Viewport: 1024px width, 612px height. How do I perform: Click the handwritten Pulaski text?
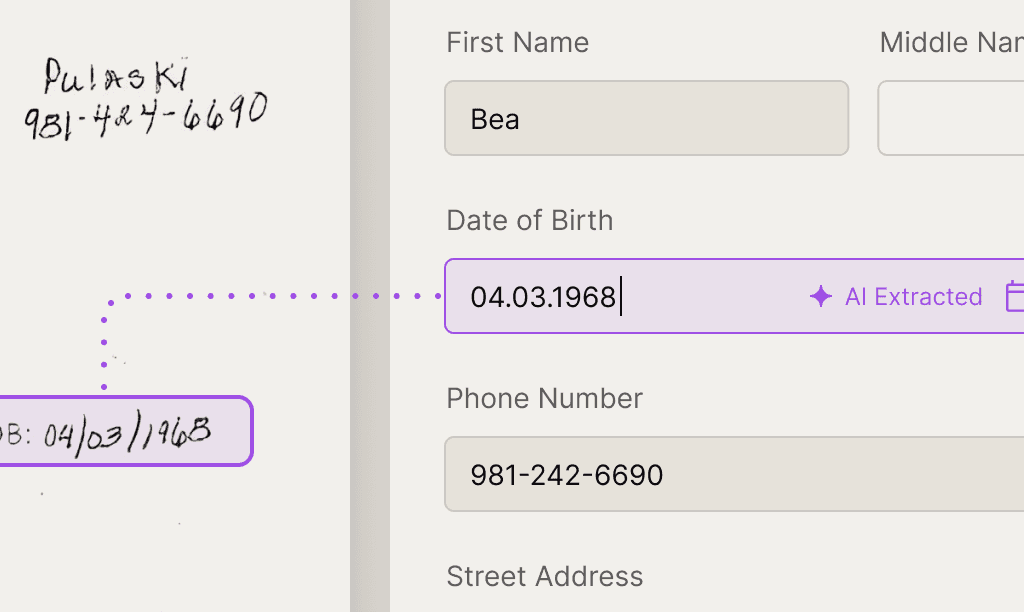click(116, 76)
